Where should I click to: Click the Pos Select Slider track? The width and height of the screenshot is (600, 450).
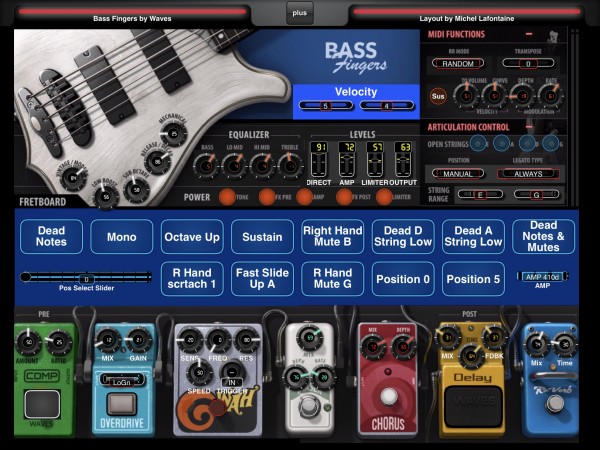86,277
